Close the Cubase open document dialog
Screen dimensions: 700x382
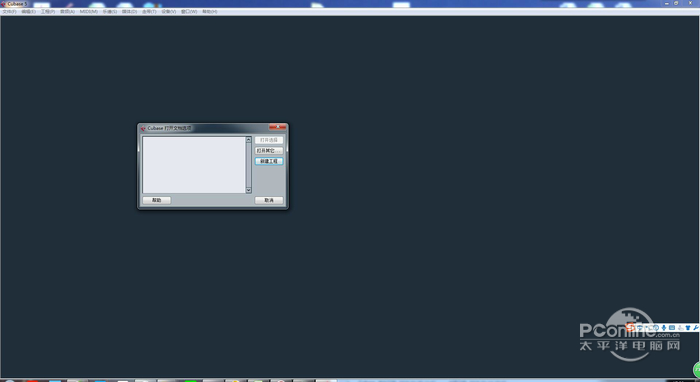pyautogui.click(x=277, y=127)
